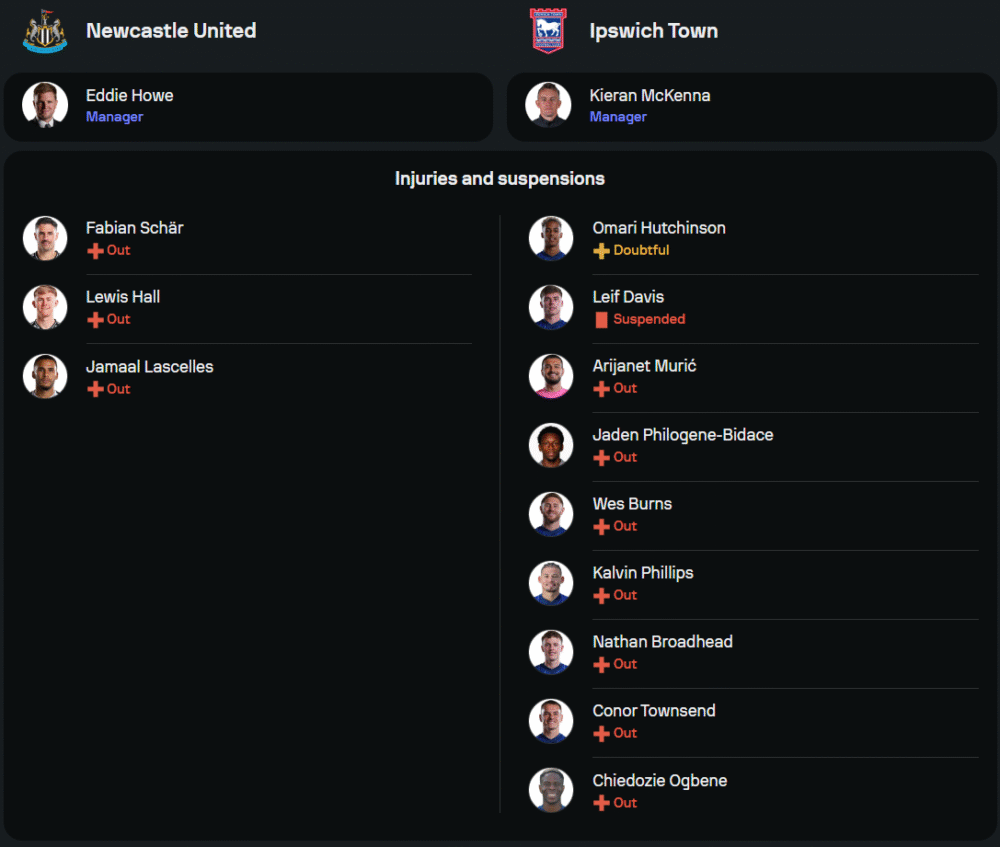Viewport: 1000px width, 847px height.
Task: Click the Suspended status for Leif Davis
Action: (x=649, y=320)
